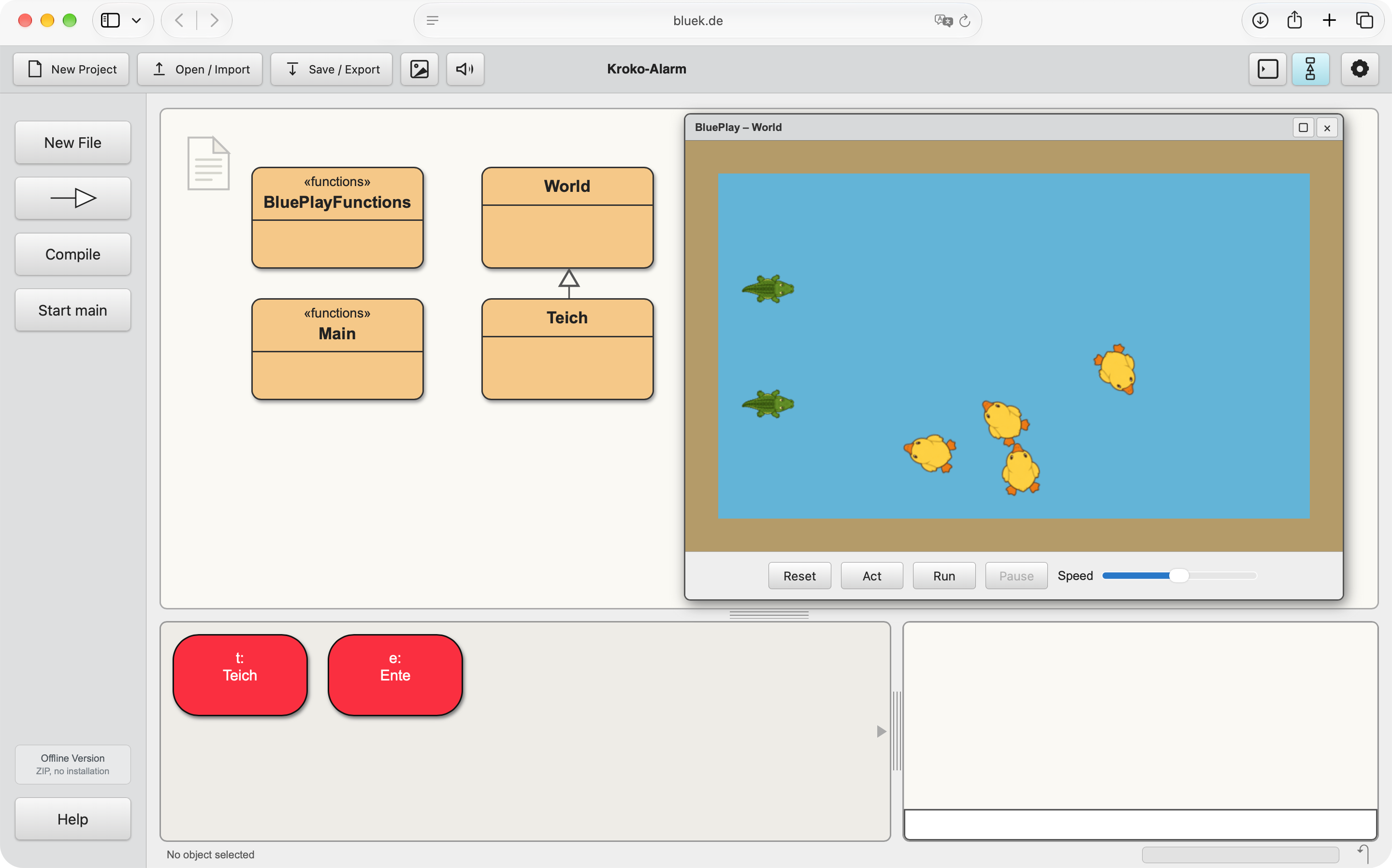Click Save / Export button
This screenshot has height=868, width=1392.
click(331, 69)
